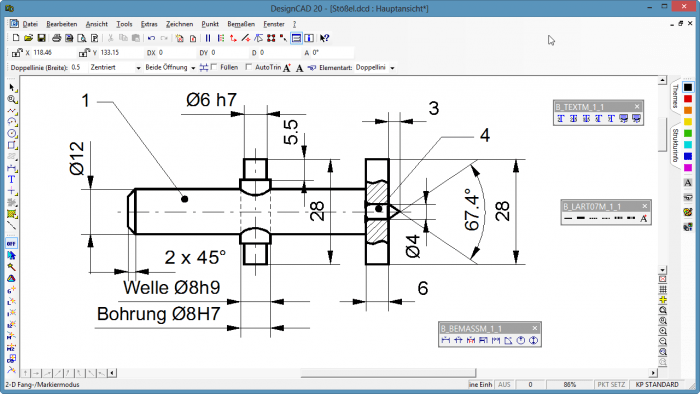Select the red color swatch

click(688, 99)
